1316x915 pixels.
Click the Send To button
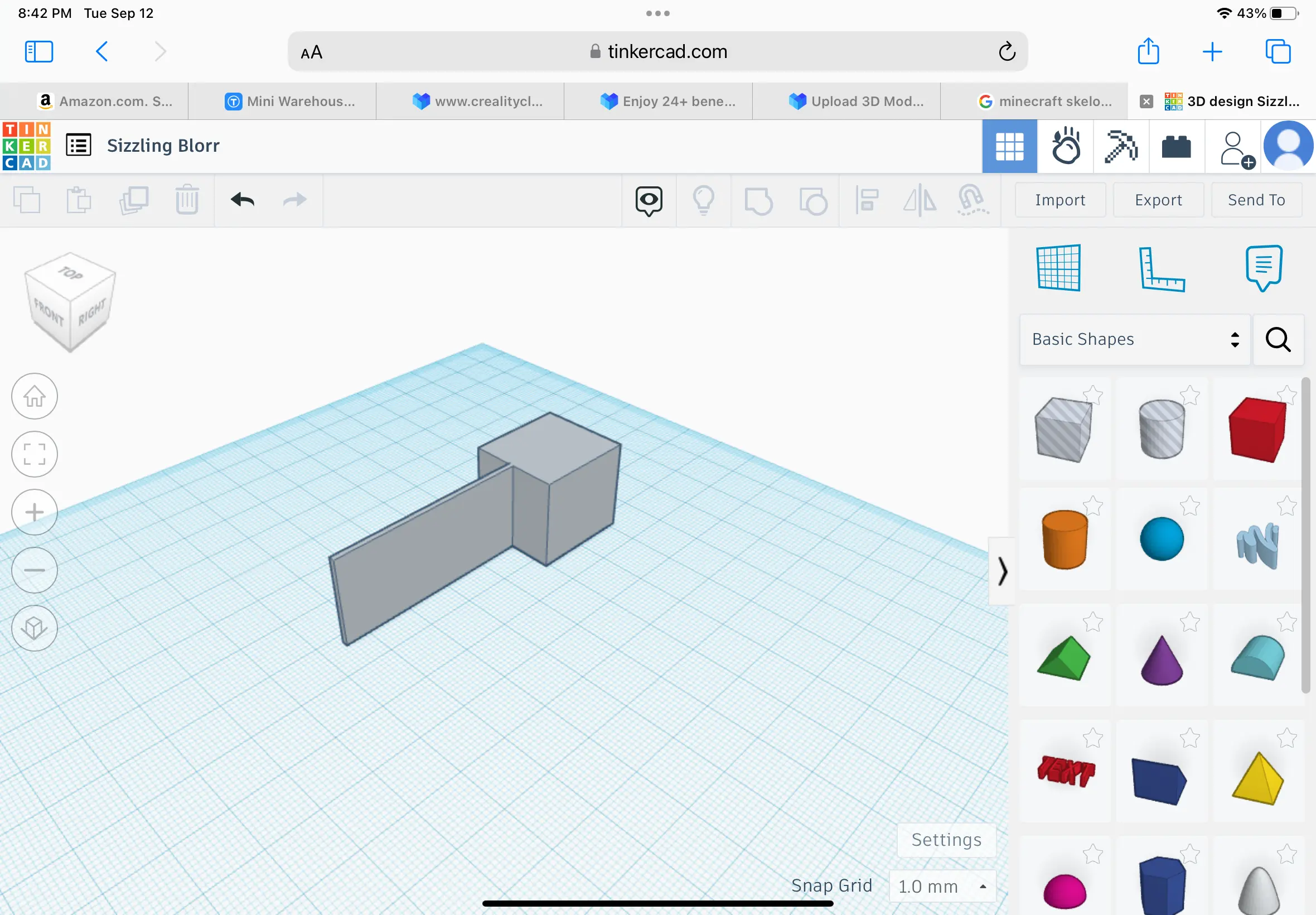pos(1256,200)
